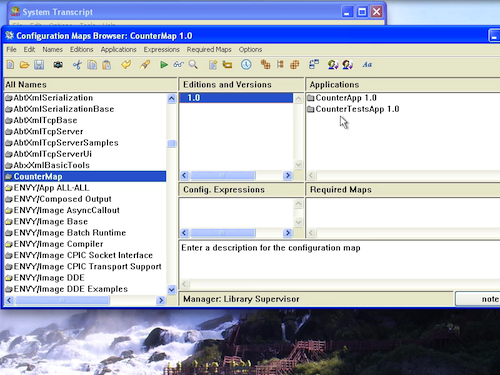Select AbtXmlTcpBase in the names list
This screenshot has width=500, height=375.
(85, 120)
